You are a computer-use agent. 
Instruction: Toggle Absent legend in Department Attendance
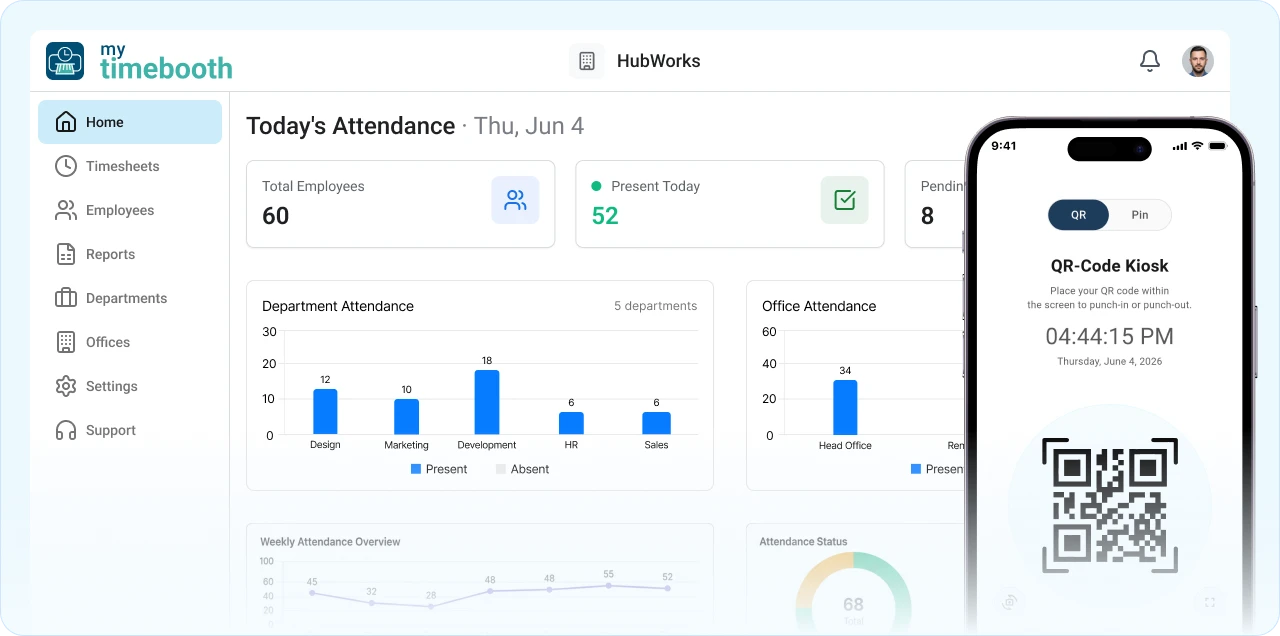pyautogui.click(x=522, y=469)
